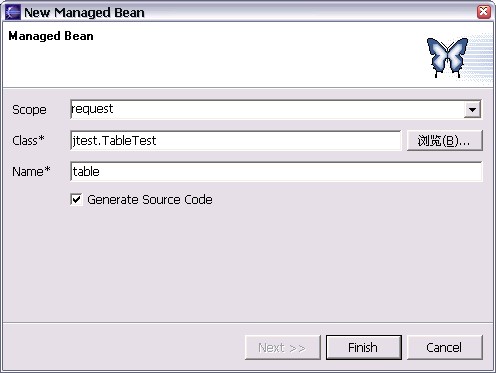The width and height of the screenshot is (496, 373).
Task: Click the Generate Source Code label text
Action: point(150,200)
